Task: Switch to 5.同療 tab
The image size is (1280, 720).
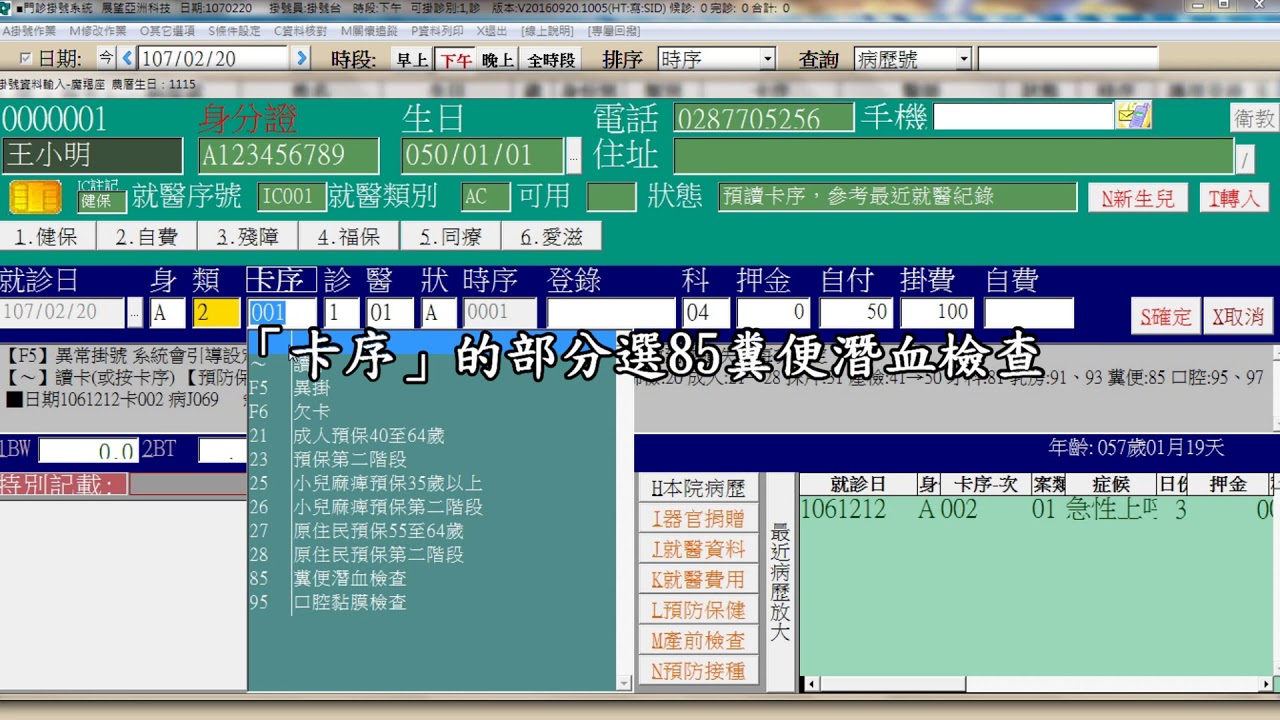Action: 450,237
